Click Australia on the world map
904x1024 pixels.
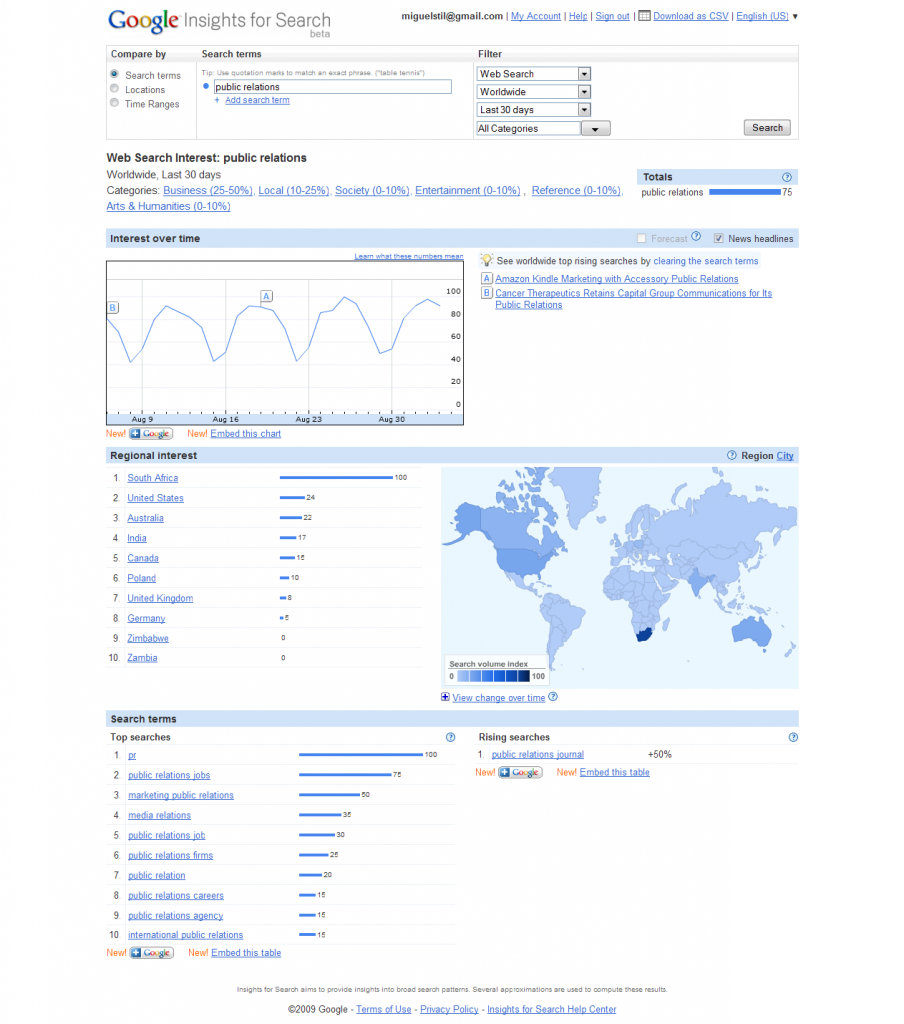click(x=751, y=632)
